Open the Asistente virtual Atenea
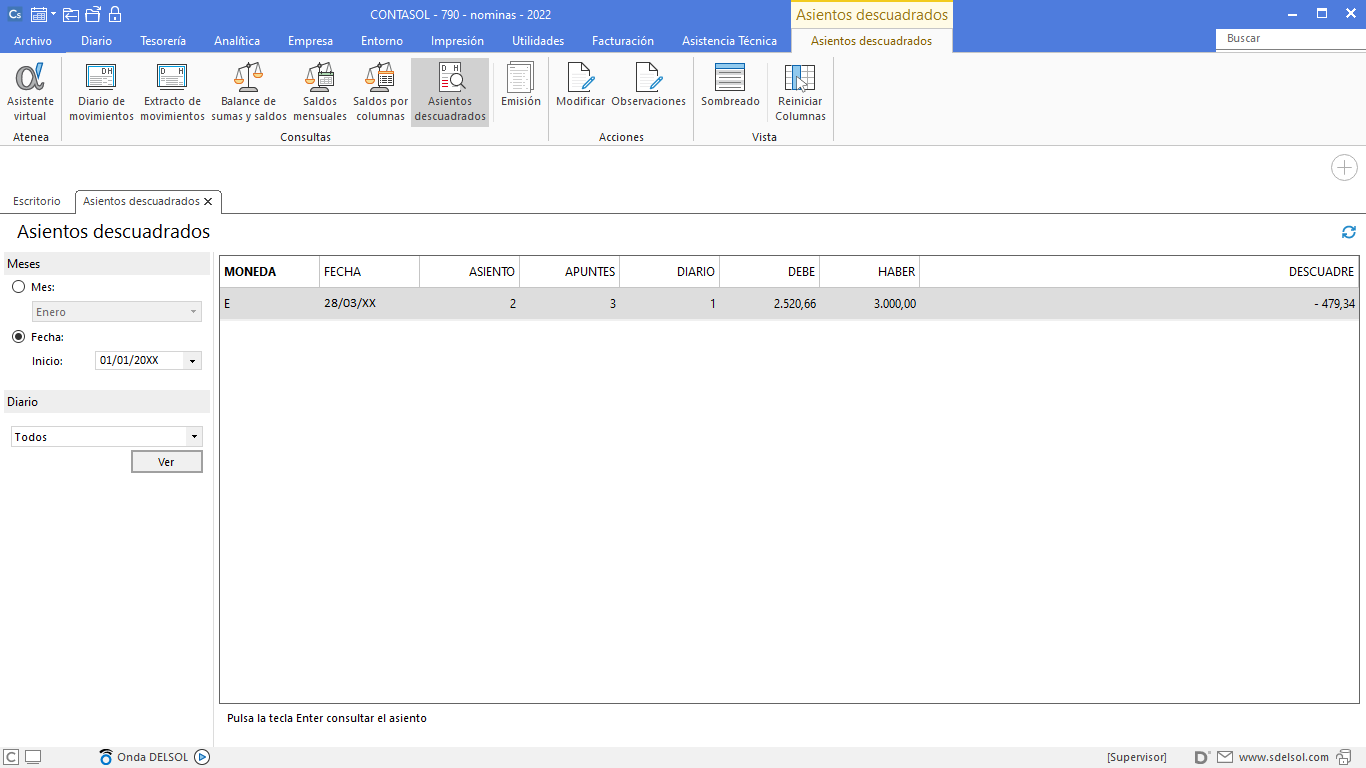Screen dimensions: 1366x768 [30, 92]
